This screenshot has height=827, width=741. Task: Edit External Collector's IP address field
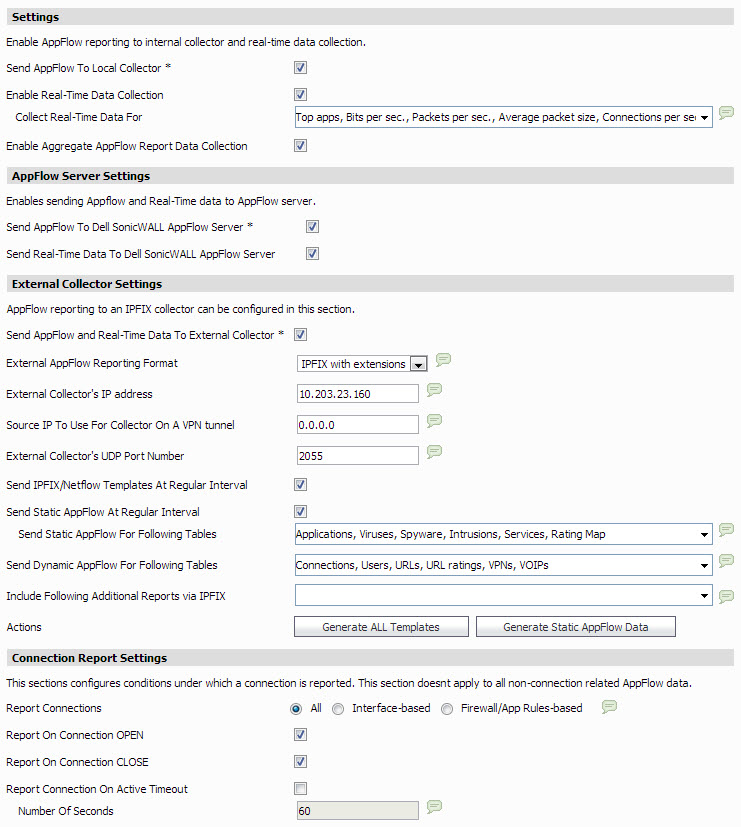pos(358,393)
